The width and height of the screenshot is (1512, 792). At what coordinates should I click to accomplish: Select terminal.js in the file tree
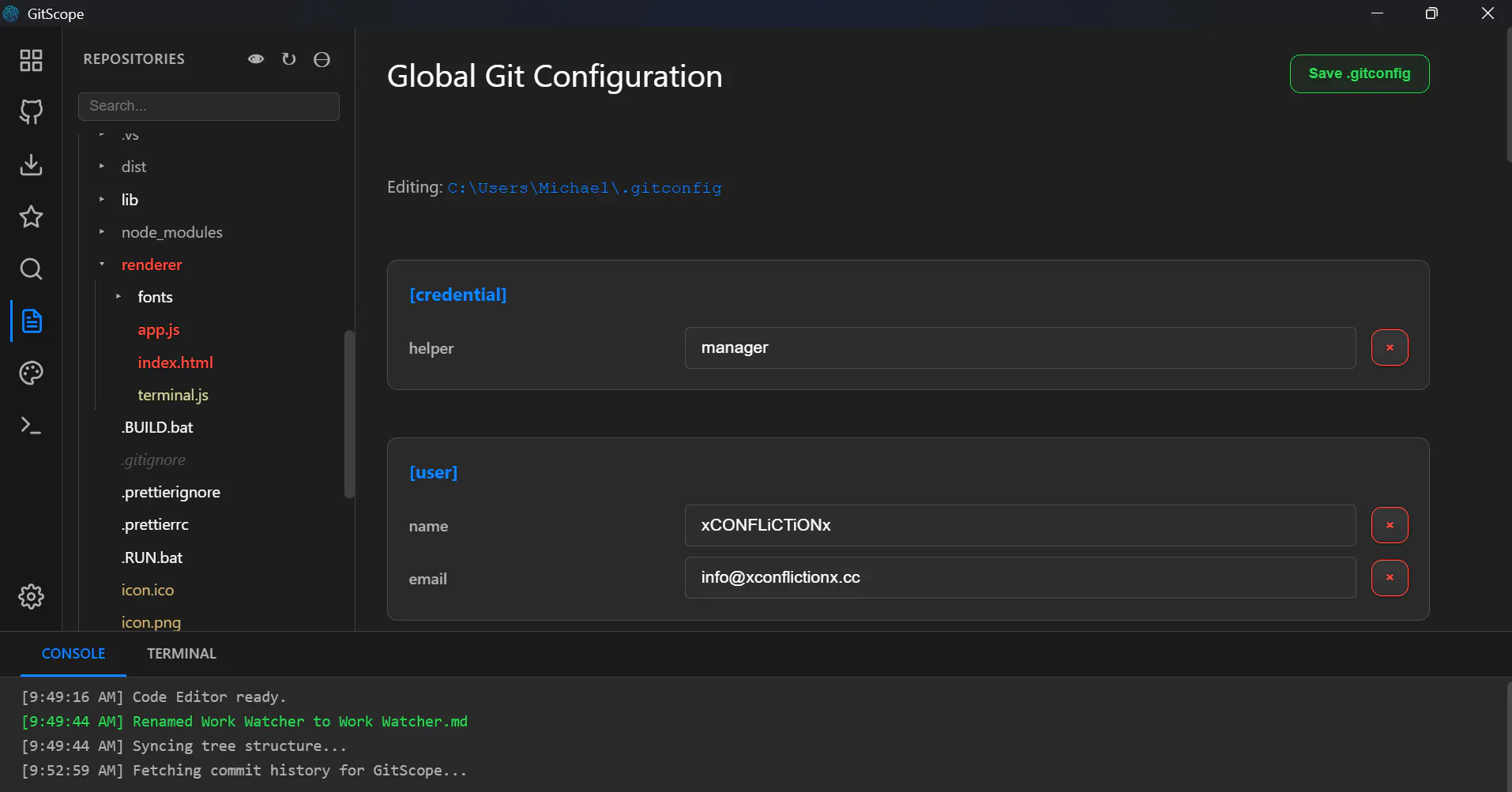pos(173,395)
